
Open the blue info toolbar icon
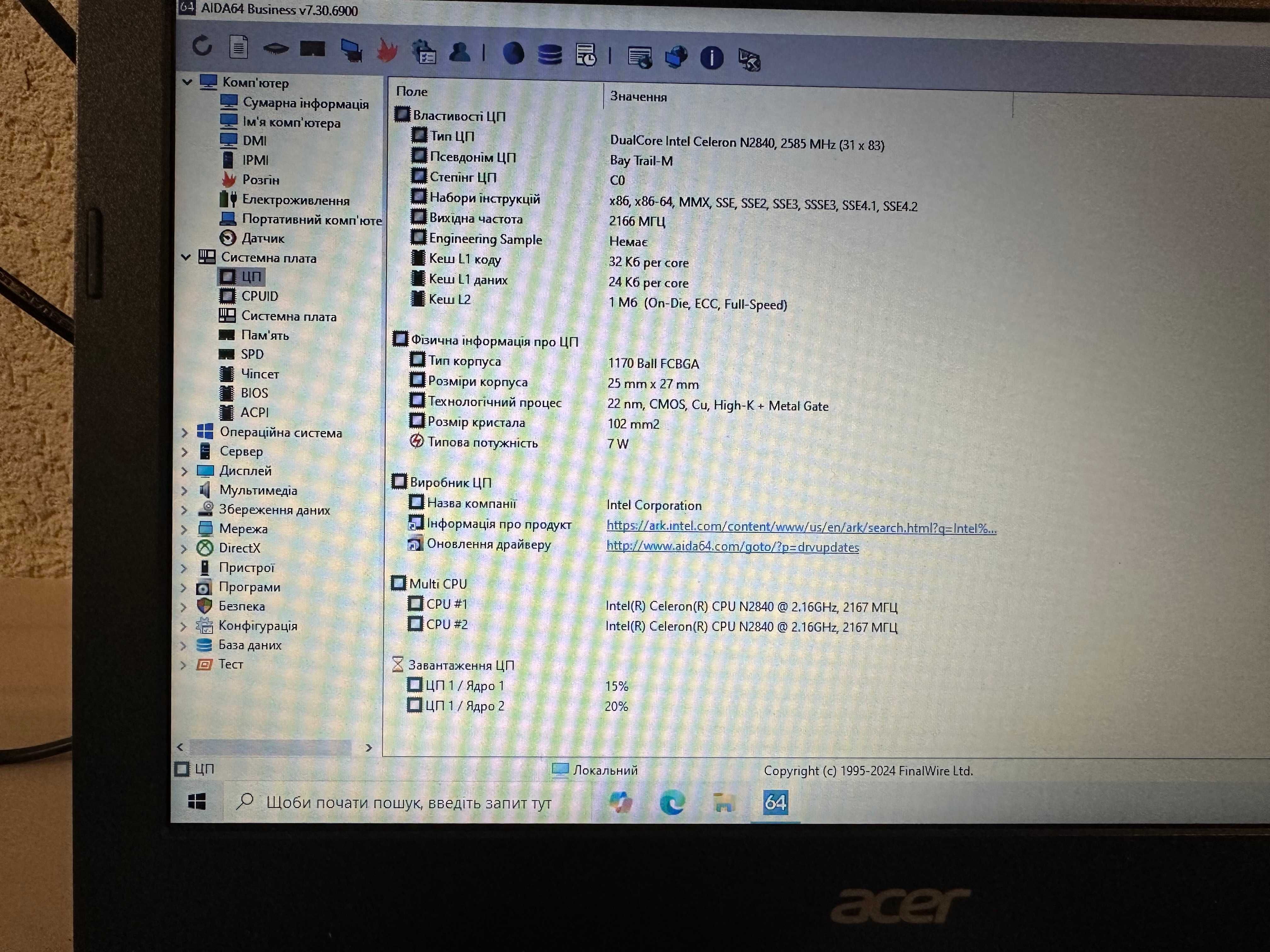point(712,58)
